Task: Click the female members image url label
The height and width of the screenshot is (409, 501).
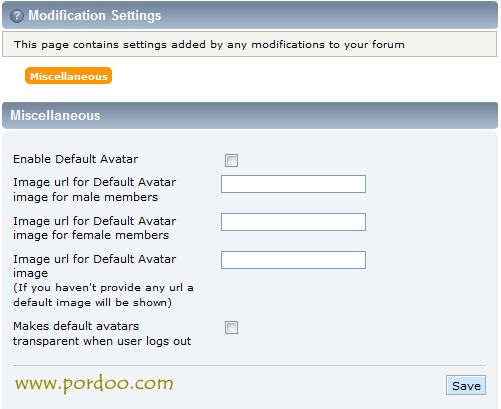Action: 95,228
